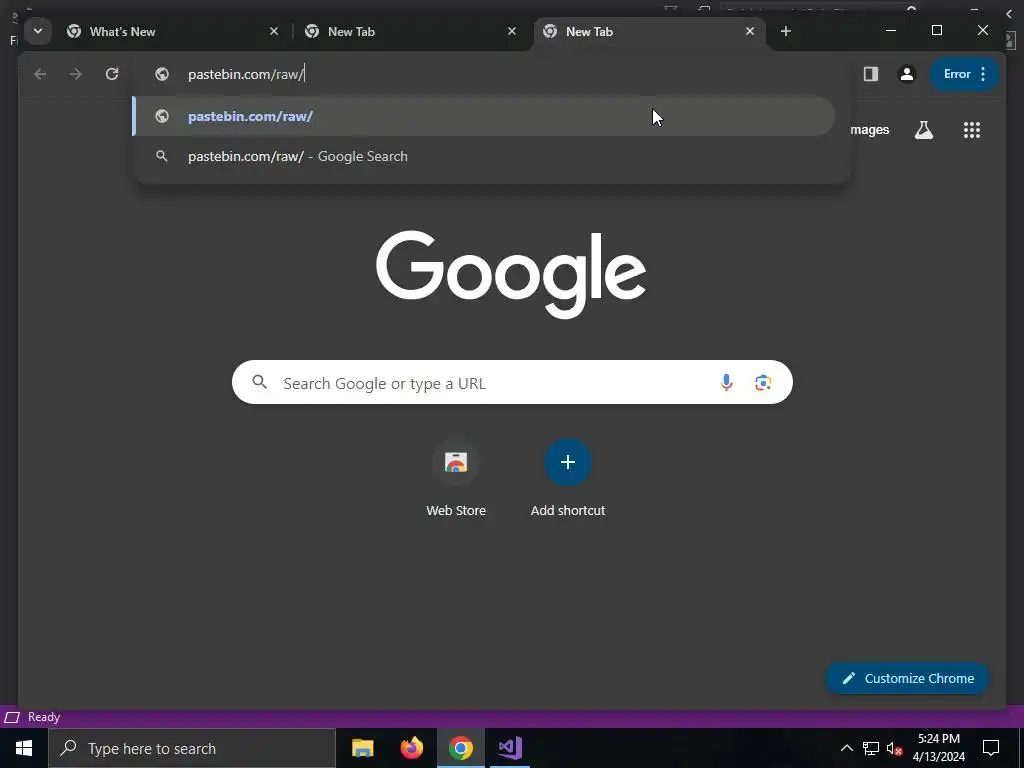Toggle the Chrome side panel icon
This screenshot has height=768, width=1024.
click(x=871, y=74)
